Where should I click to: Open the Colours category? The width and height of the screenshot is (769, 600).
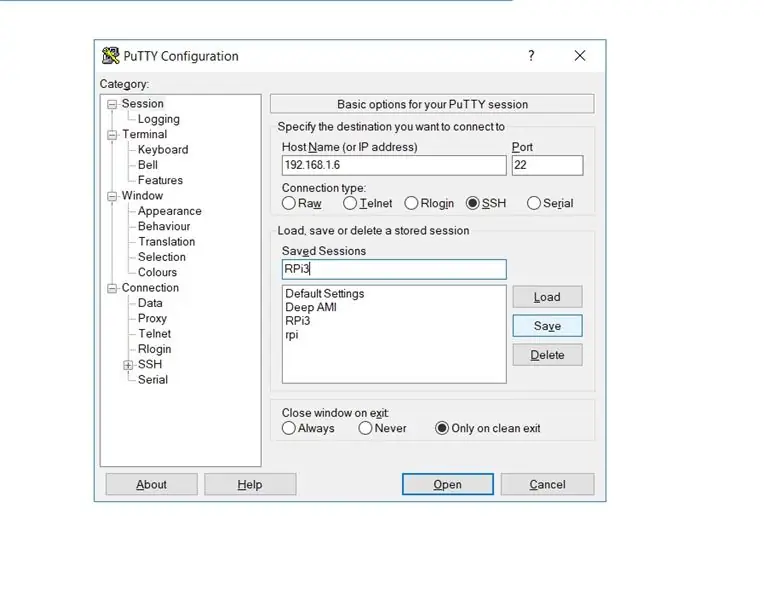(157, 272)
